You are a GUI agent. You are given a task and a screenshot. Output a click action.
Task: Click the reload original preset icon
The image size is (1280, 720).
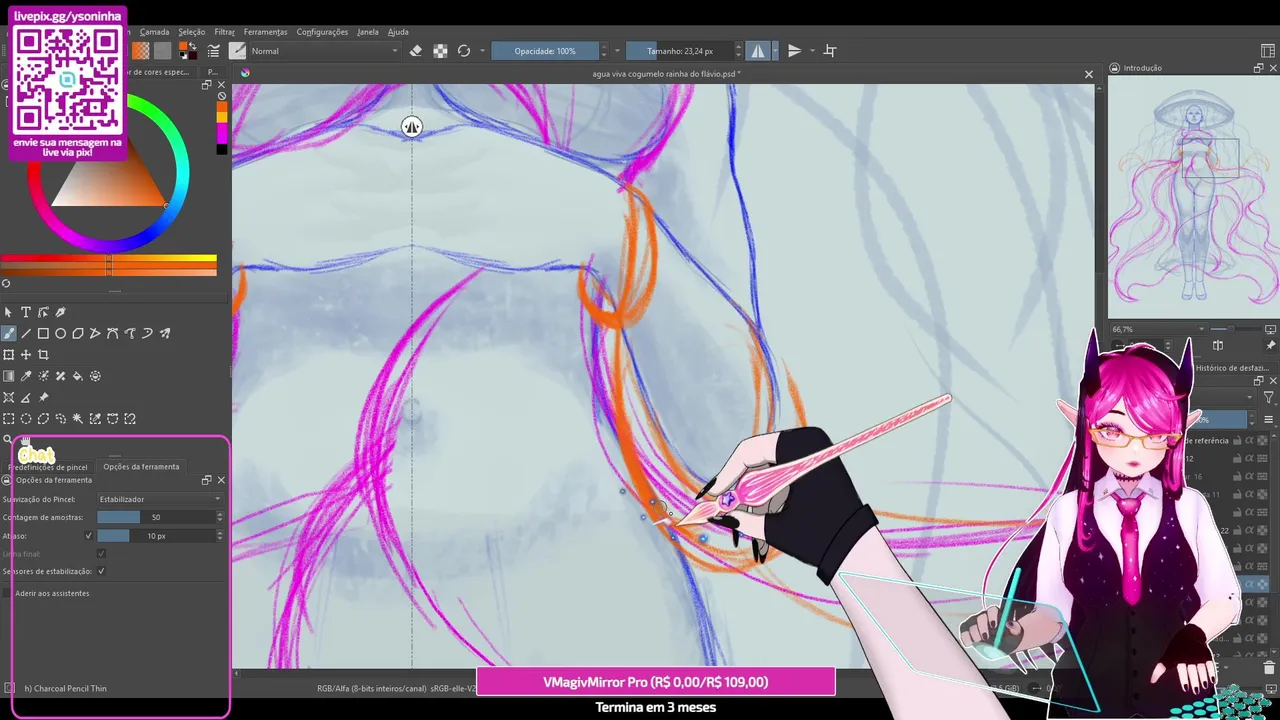click(x=464, y=51)
